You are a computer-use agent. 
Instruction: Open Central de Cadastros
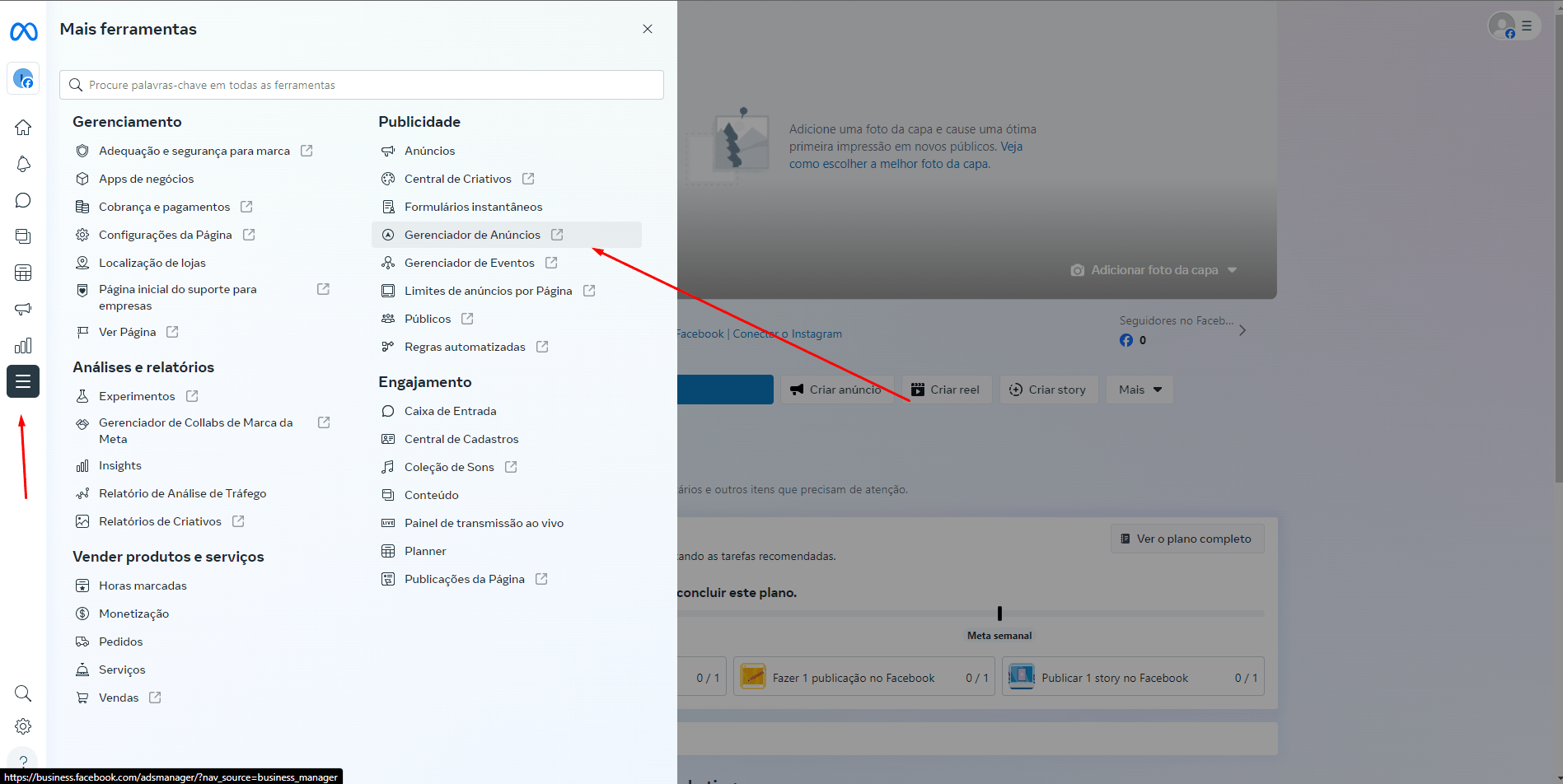click(461, 439)
